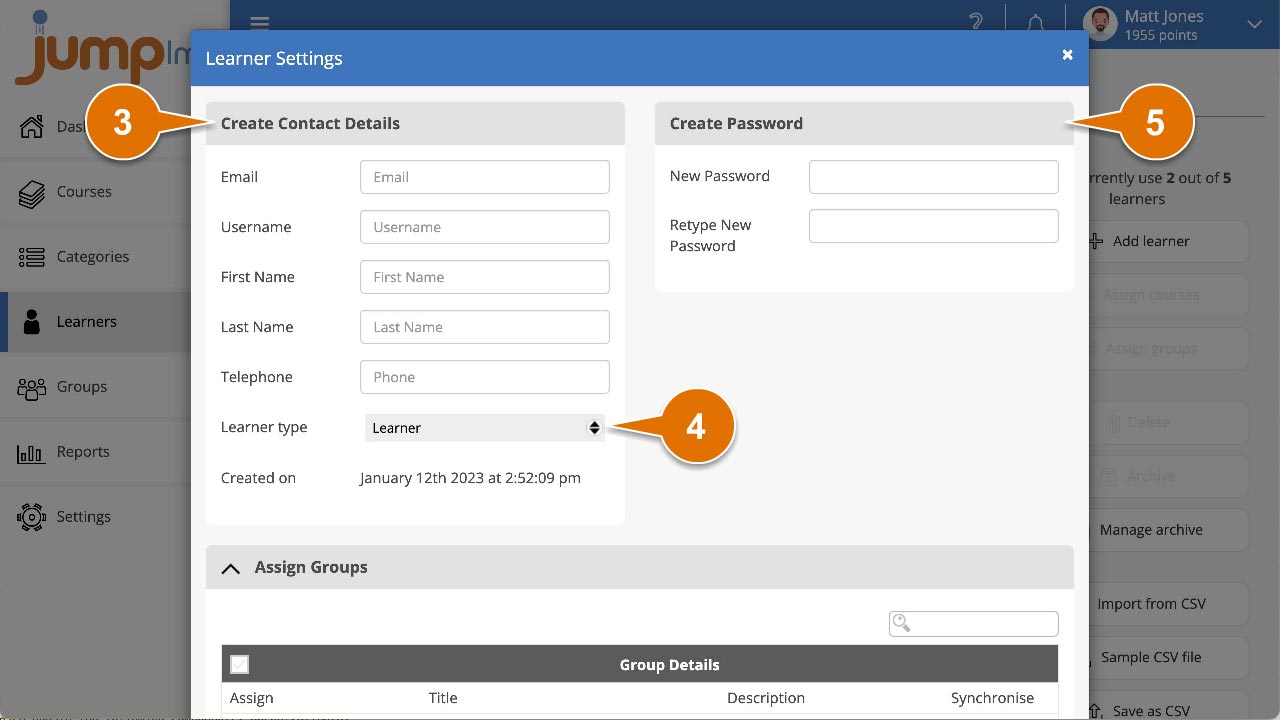Open Categories in the sidebar
The width and height of the screenshot is (1280, 720).
pyautogui.click(x=95, y=256)
